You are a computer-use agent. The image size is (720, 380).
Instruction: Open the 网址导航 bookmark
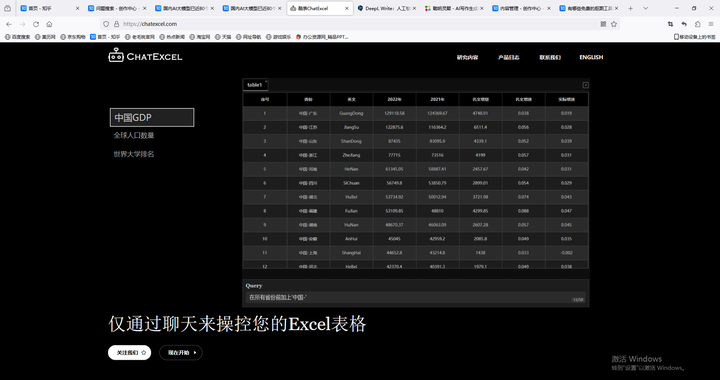(x=248, y=37)
